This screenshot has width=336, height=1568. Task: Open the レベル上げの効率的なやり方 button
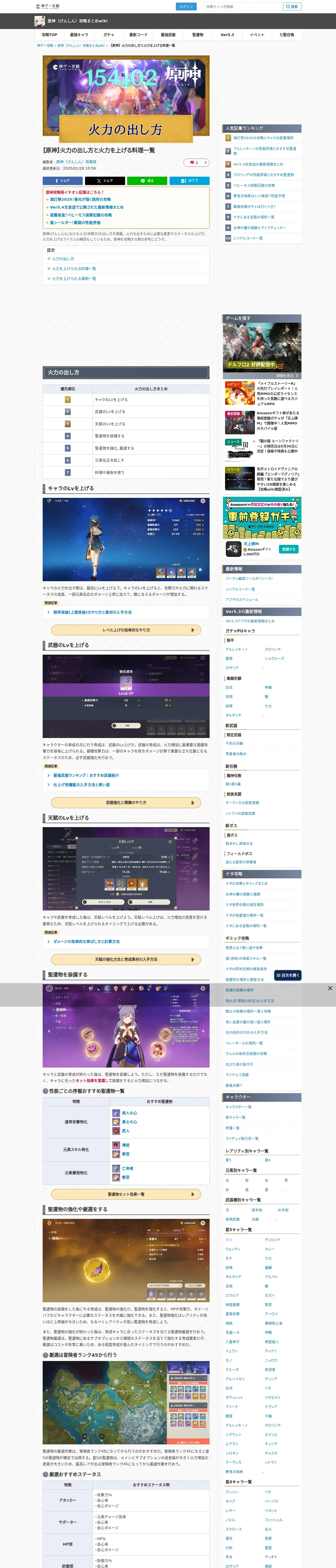click(126, 630)
